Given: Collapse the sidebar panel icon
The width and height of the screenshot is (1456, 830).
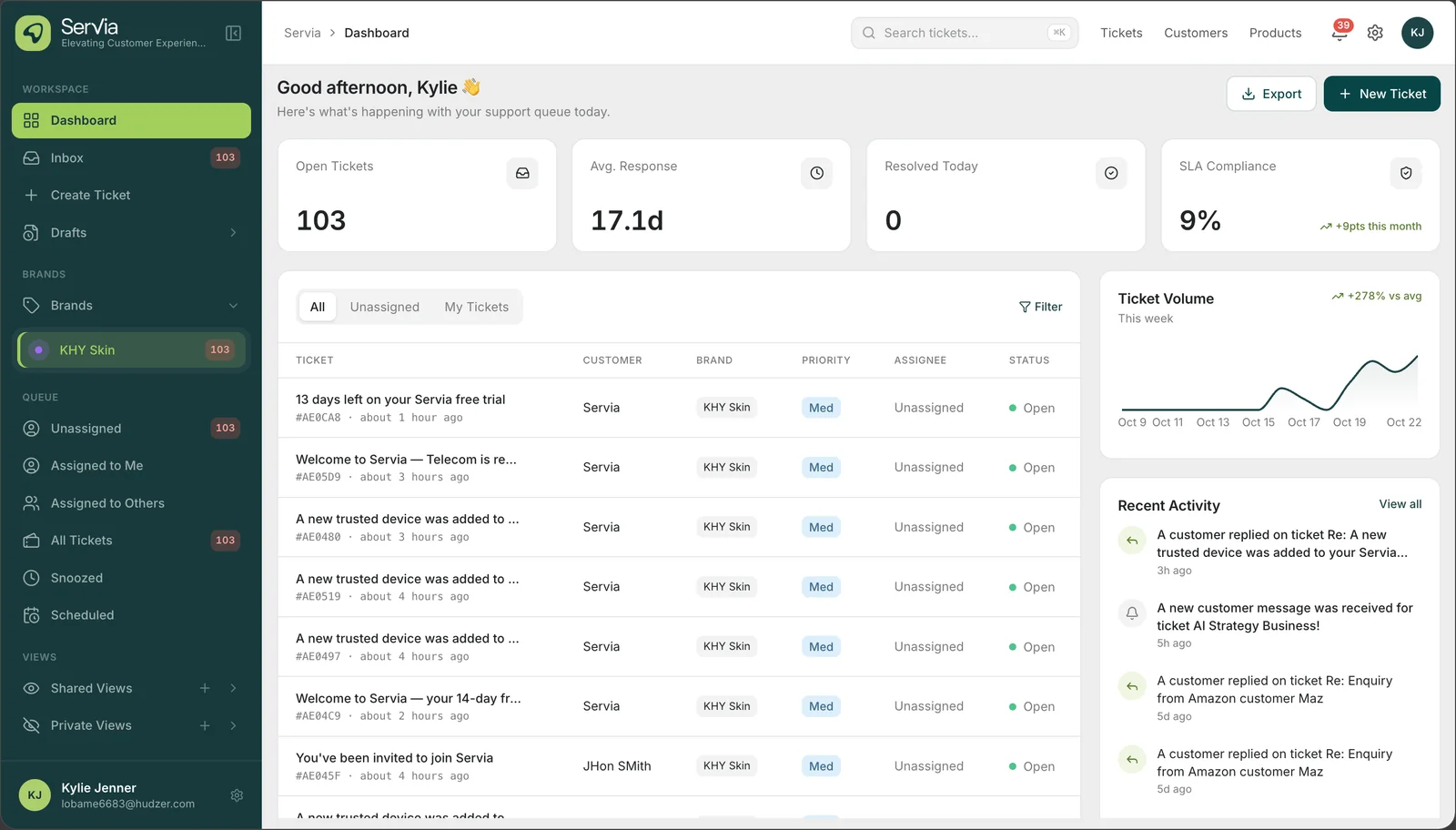Looking at the screenshot, I should click(233, 33).
